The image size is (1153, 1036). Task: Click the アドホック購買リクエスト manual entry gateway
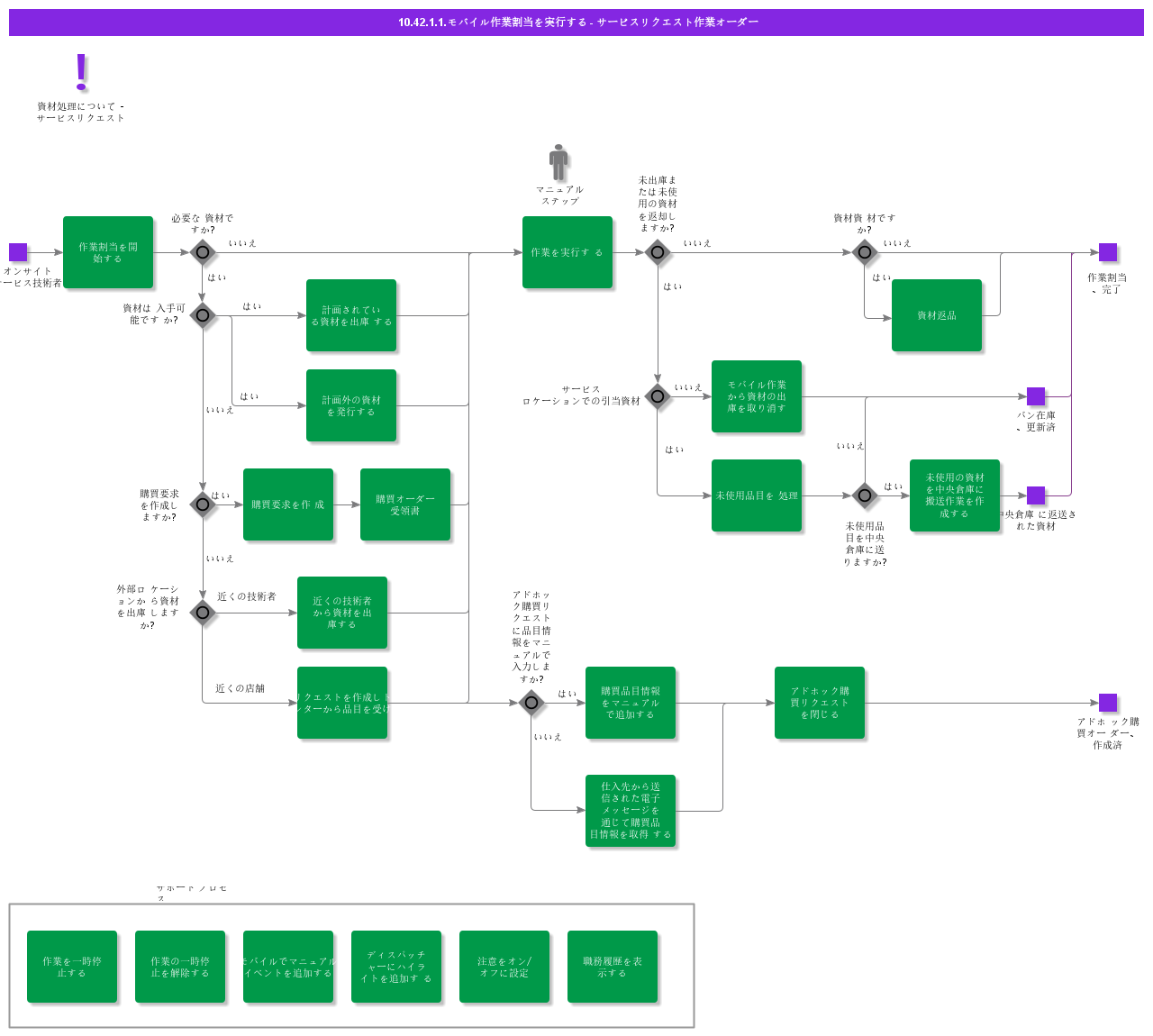pos(531,703)
